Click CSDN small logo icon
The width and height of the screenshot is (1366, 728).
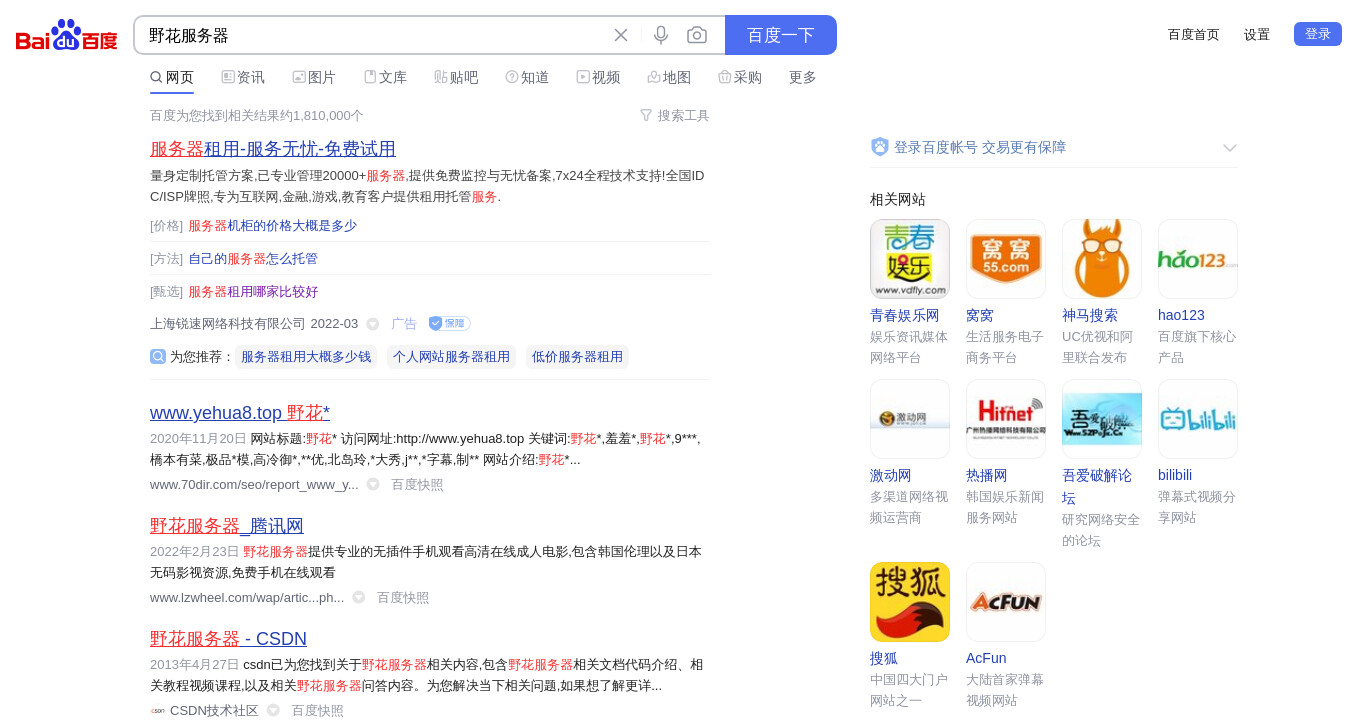click(158, 711)
